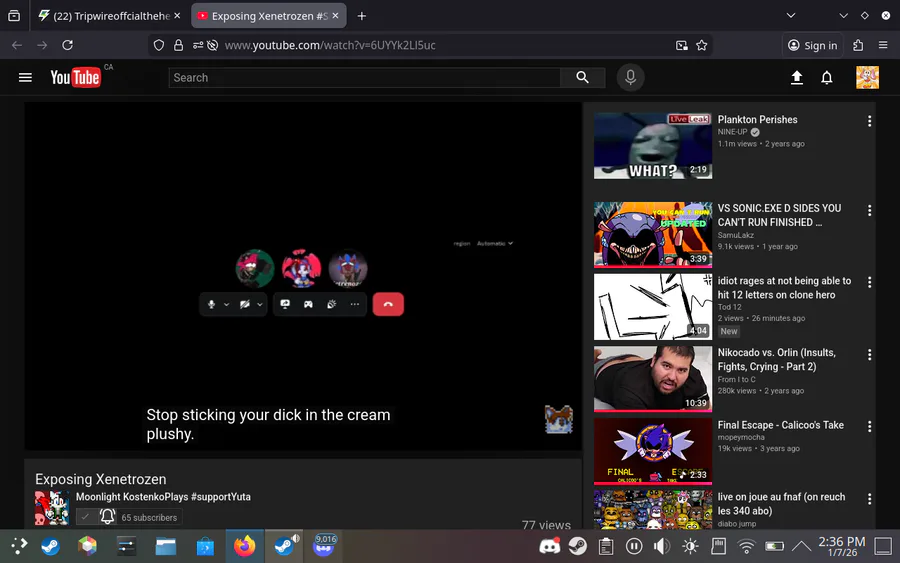Screen dimensions: 900x563
Task: Go to the YouTube home logo
Action: coord(75,77)
